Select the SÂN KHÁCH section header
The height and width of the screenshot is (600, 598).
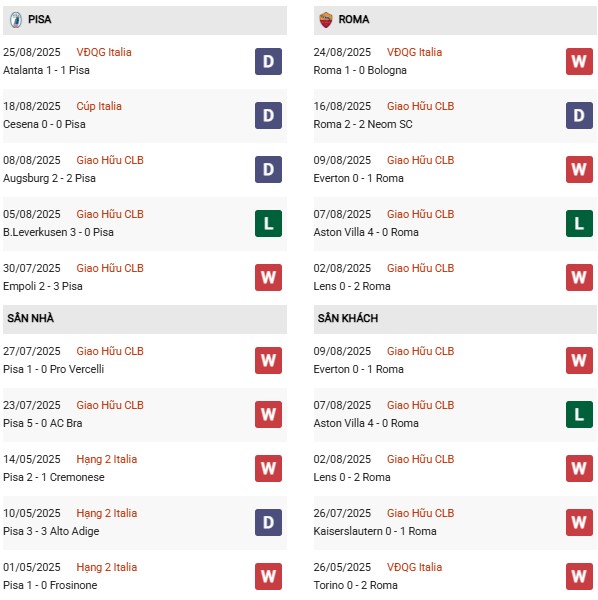tap(455, 319)
